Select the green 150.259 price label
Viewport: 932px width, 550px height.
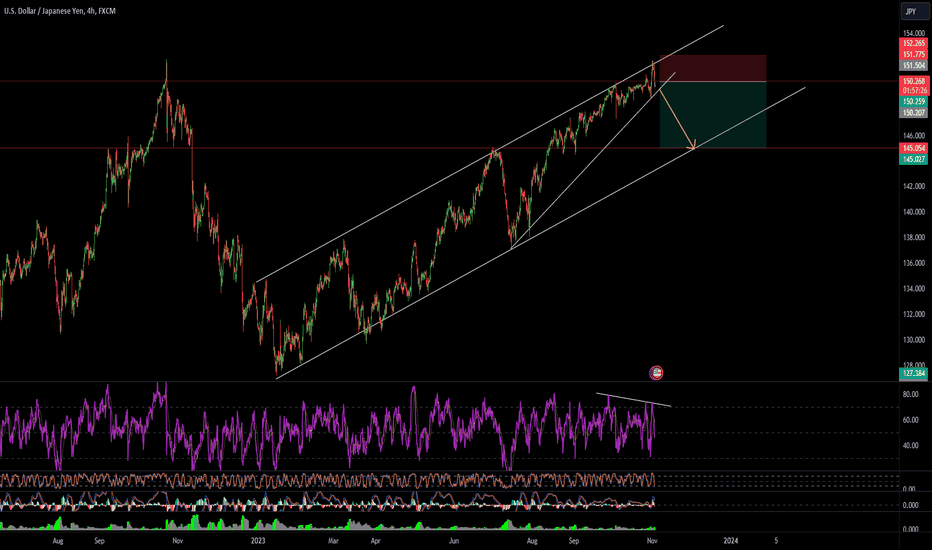[914, 102]
